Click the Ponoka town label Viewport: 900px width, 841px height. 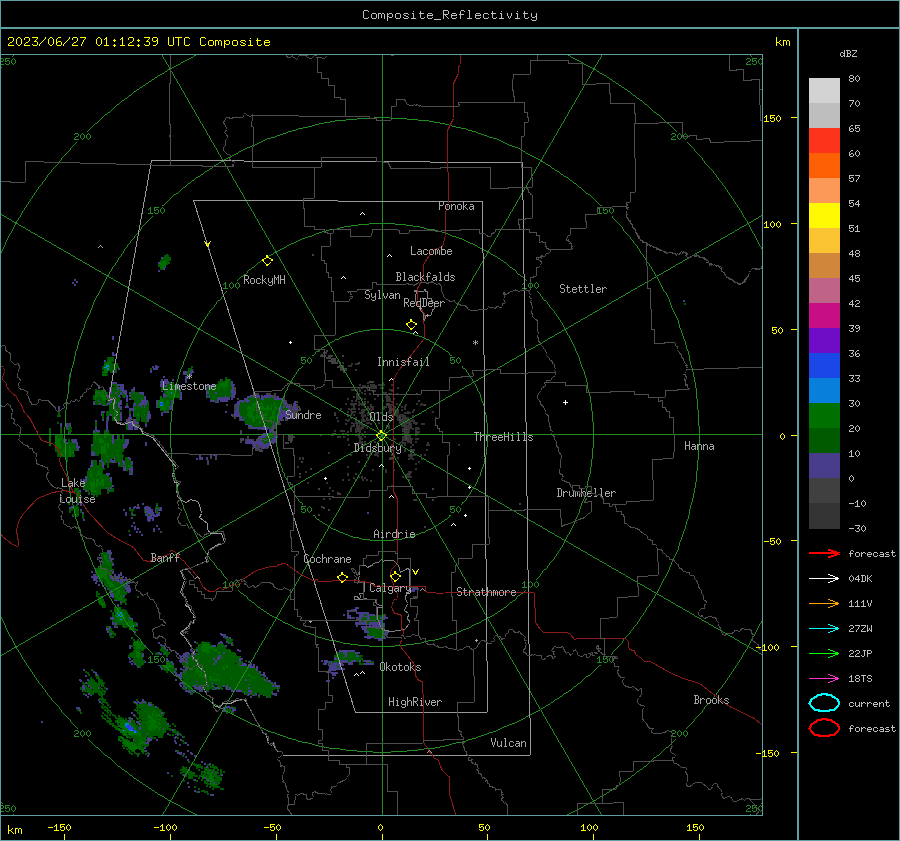[456, 206]
